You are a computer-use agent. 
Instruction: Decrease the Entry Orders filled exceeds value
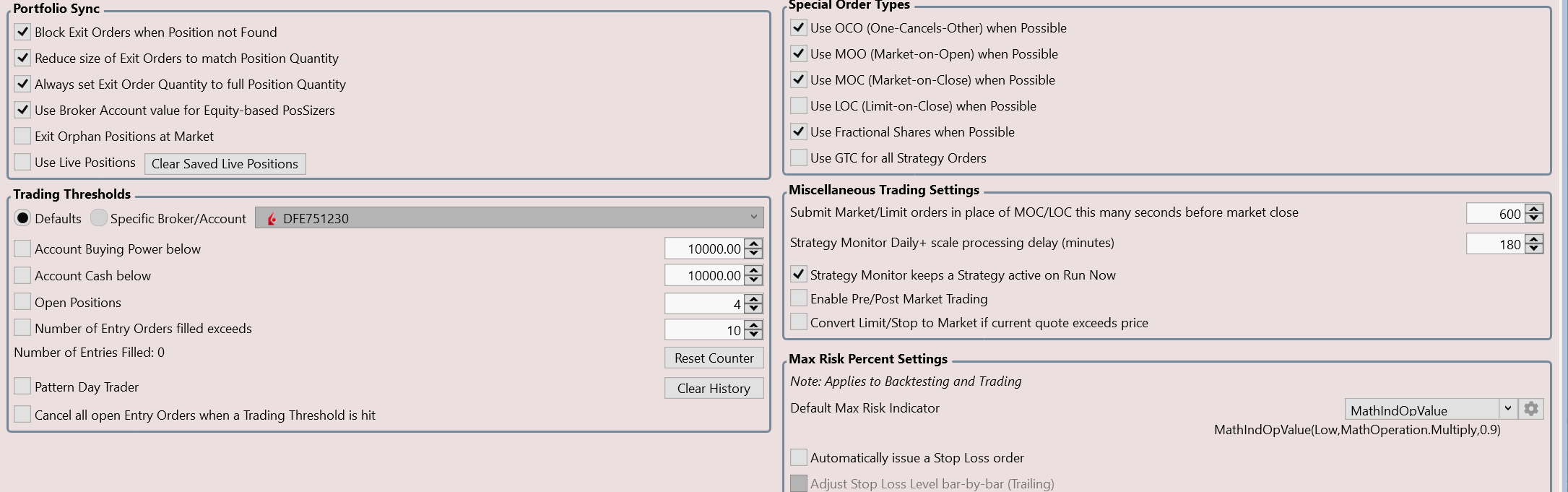[753, 335]
